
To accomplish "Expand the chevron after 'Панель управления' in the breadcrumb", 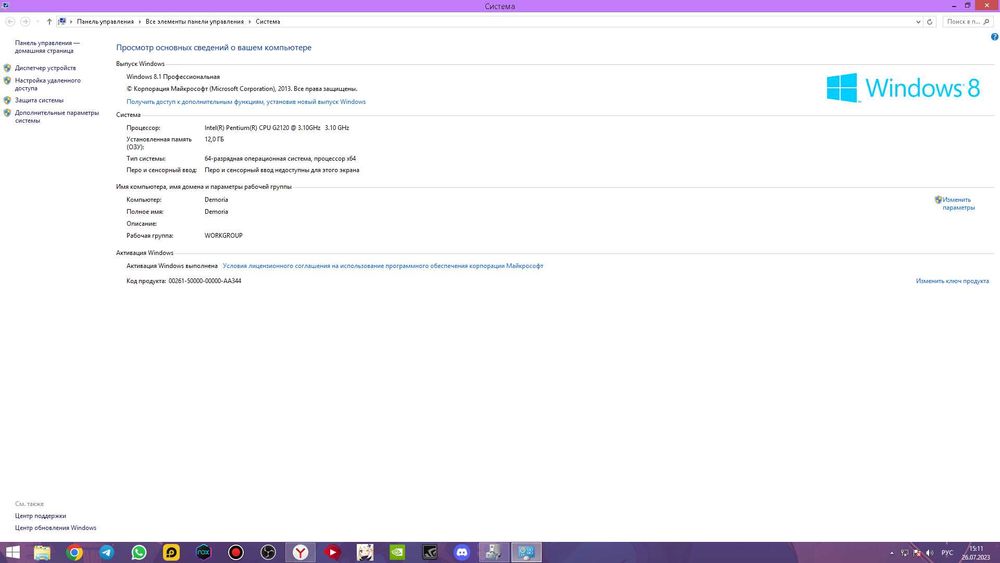I will (x=140, y=22).
